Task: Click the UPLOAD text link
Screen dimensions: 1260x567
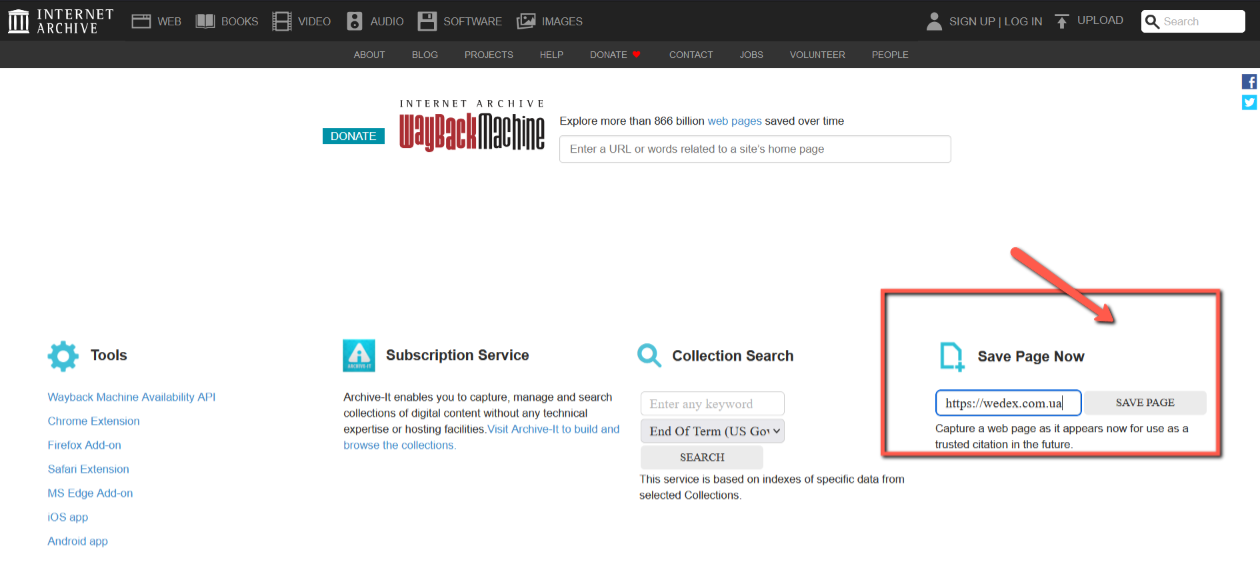Action: click(x=1100, y=21)
